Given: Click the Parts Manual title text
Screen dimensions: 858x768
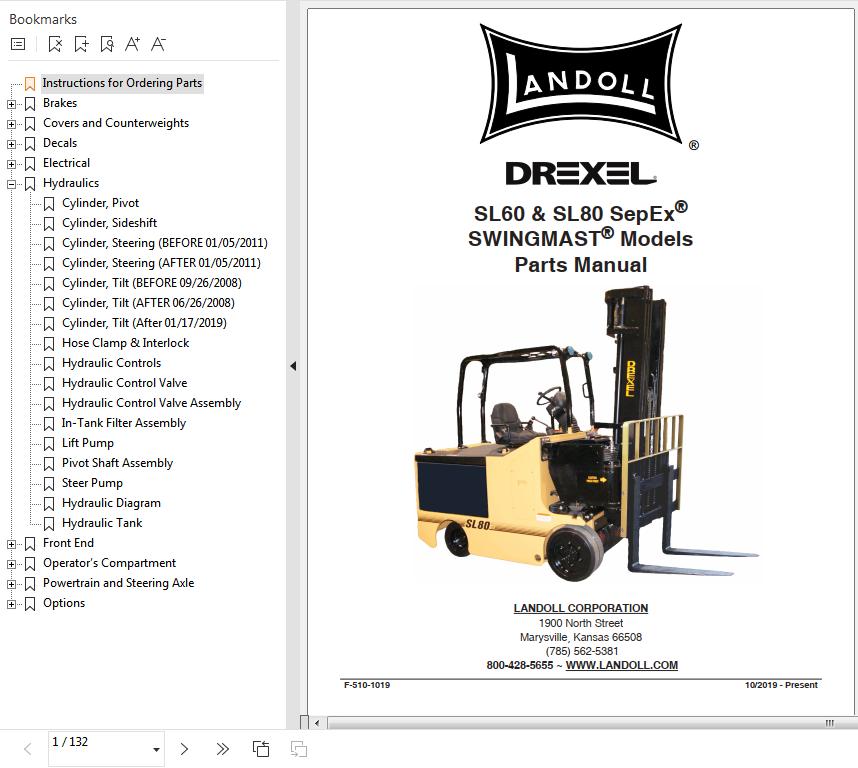Looking at the screenshot, I should (581, 265).
